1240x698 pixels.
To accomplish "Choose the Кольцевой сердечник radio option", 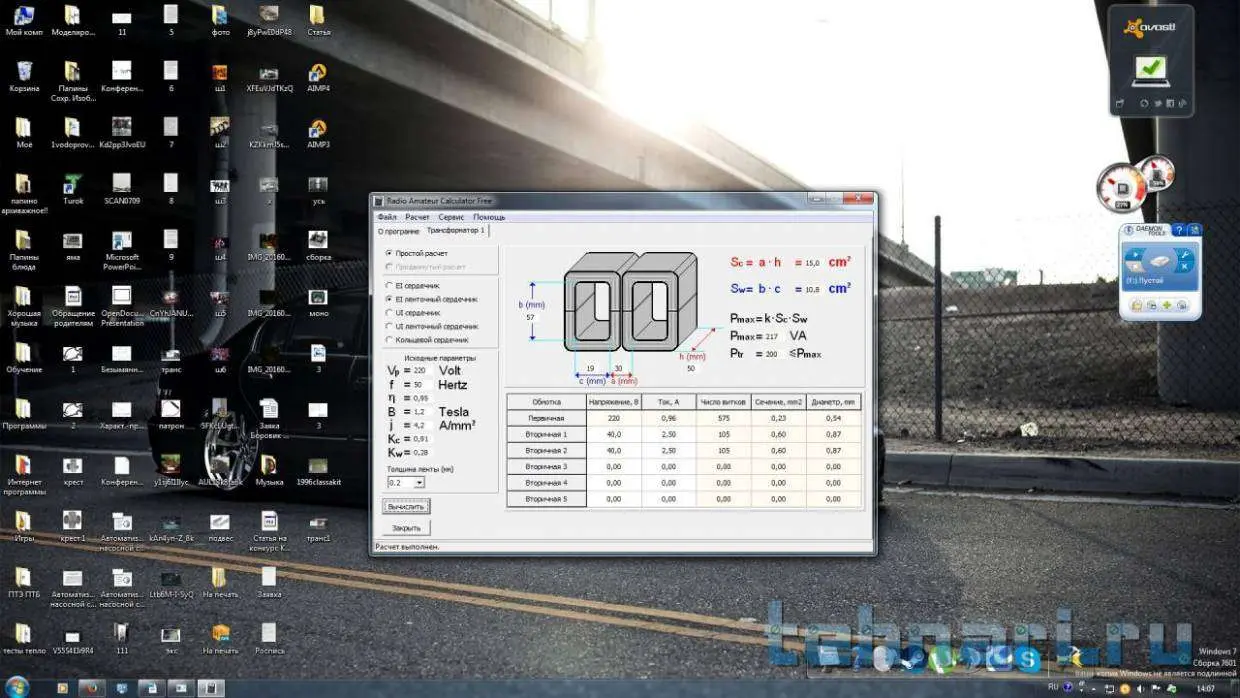I will pyautogui.click(x=389, y=340).
